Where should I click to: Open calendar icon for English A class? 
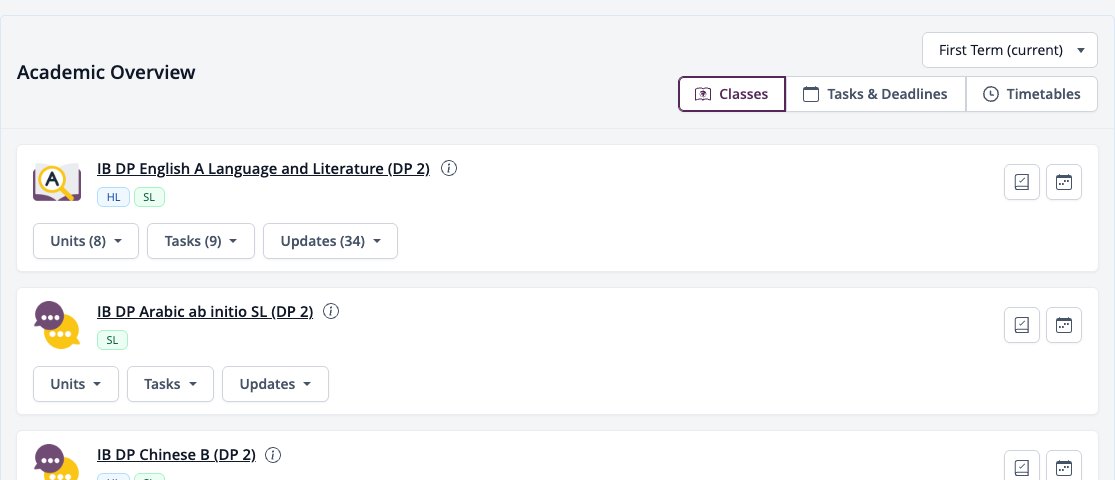1064,182
